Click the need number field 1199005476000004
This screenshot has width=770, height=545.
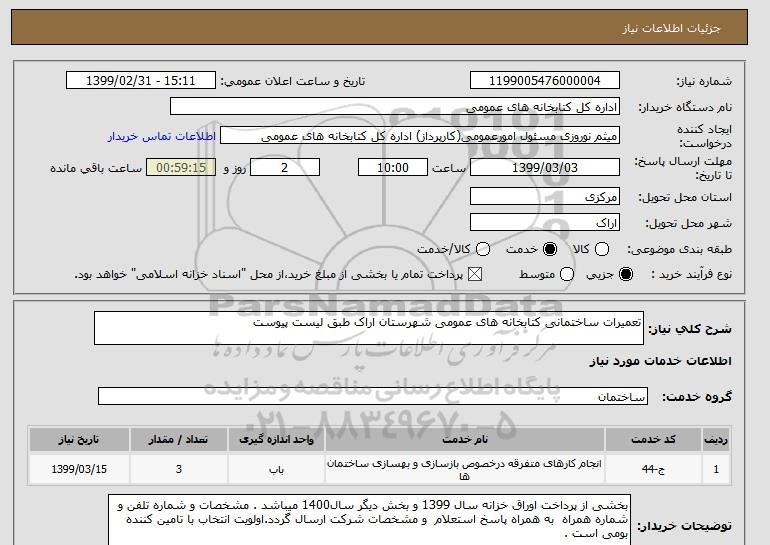tap(545, 81)
